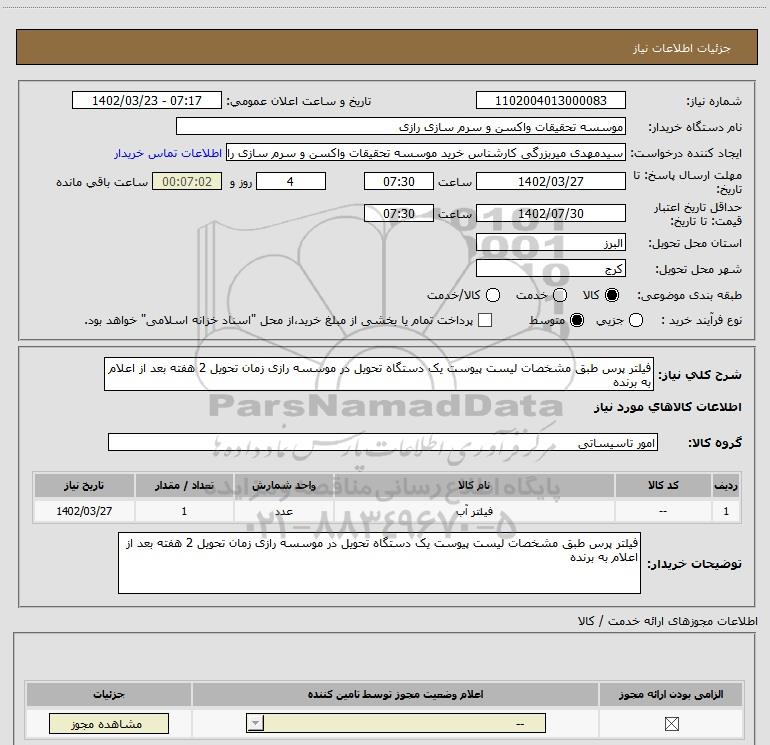770x745 pixels.
Task: Click the جزئیات column header in permits table
Action: [x=109, y=694]
